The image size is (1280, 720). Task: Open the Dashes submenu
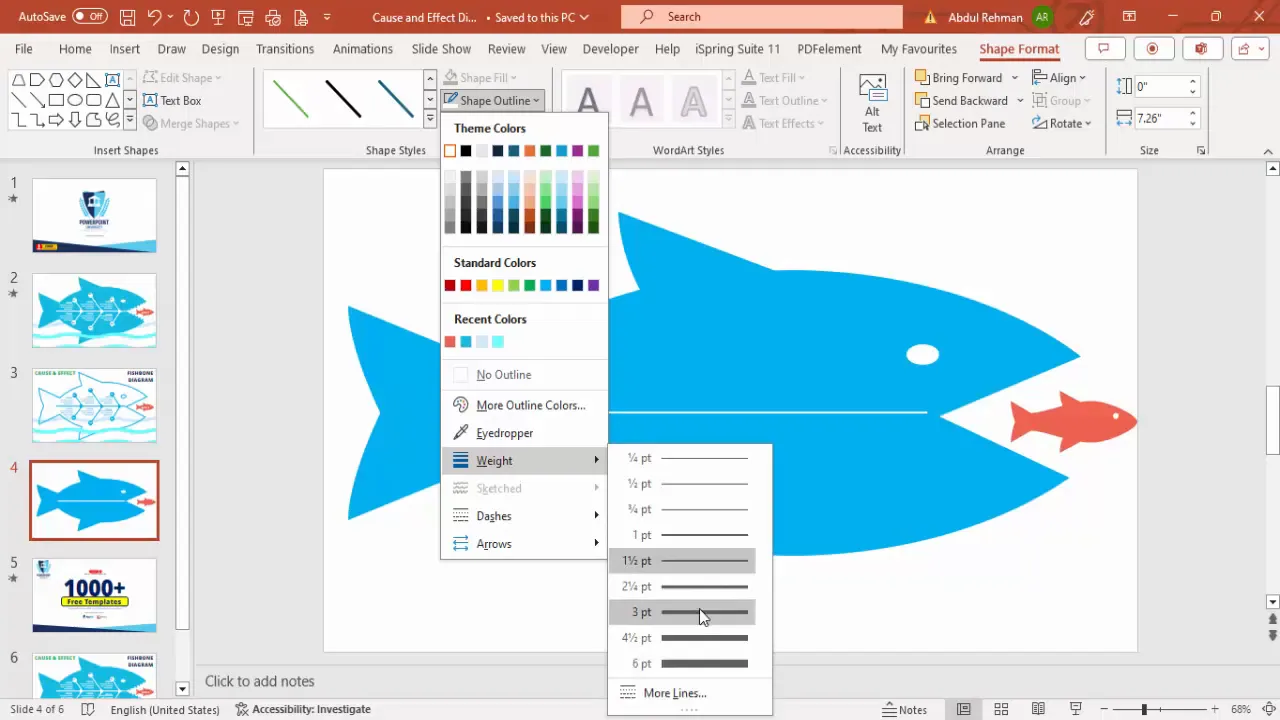pyautogui.click(x=524, y=516)
